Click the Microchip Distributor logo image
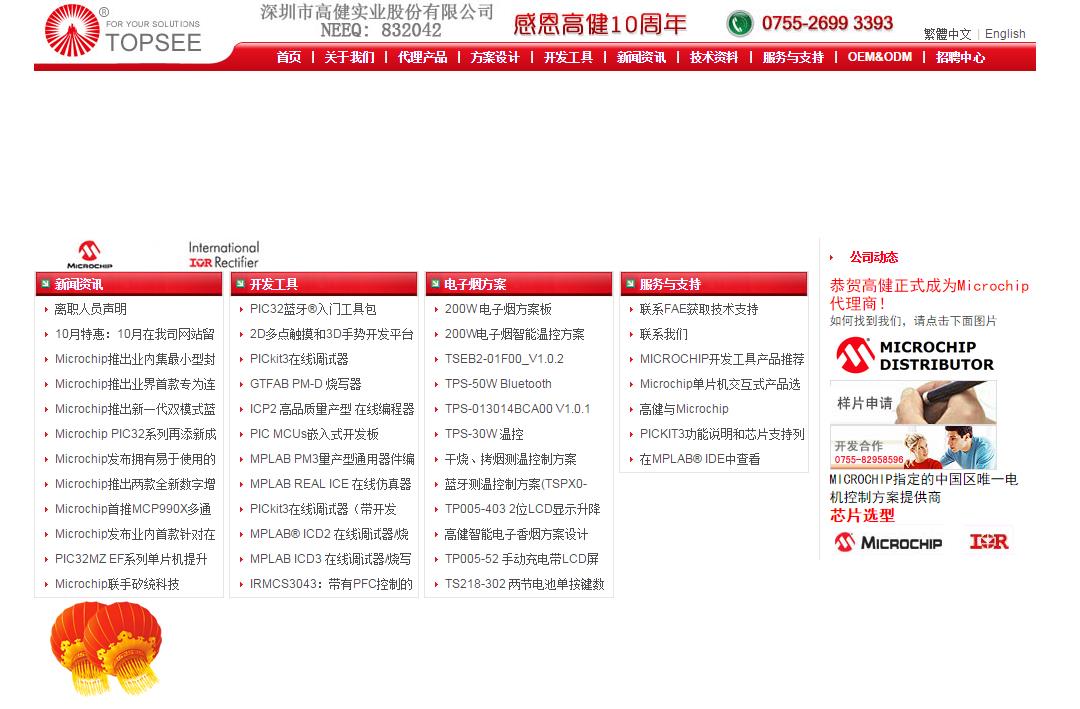Screen dimensions: 1080x709 tap(915, 355)
